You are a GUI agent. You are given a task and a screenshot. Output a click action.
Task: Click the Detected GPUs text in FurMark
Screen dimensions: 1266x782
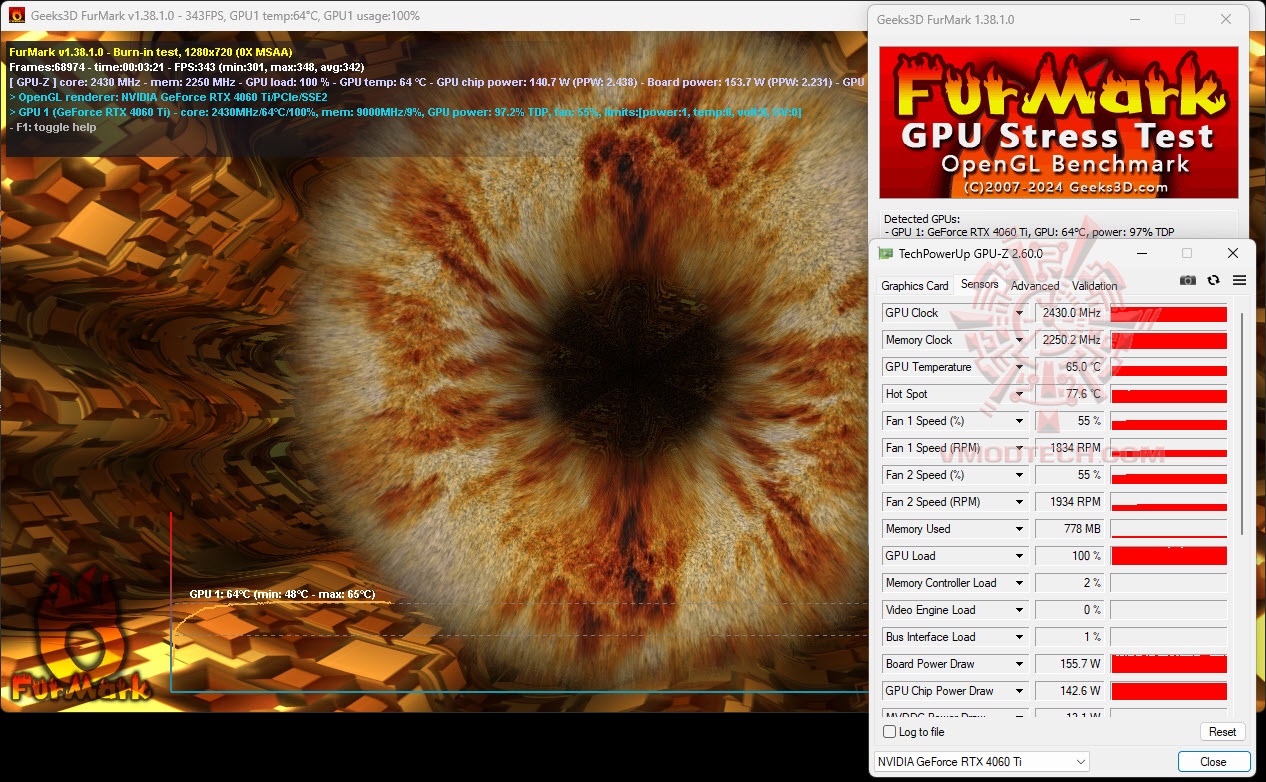921,219
